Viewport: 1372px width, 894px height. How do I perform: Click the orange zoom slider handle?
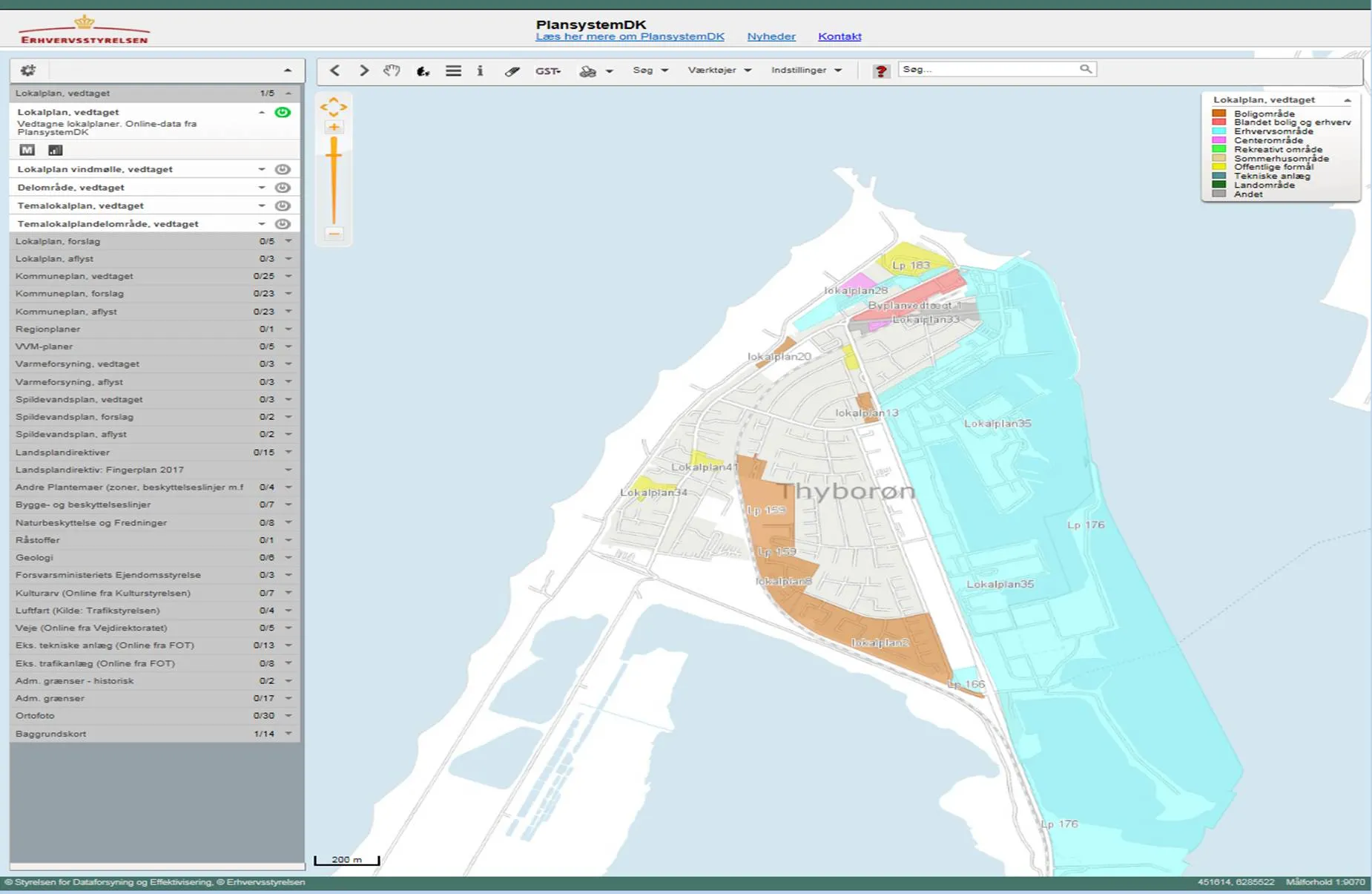(x=334, y=157)
